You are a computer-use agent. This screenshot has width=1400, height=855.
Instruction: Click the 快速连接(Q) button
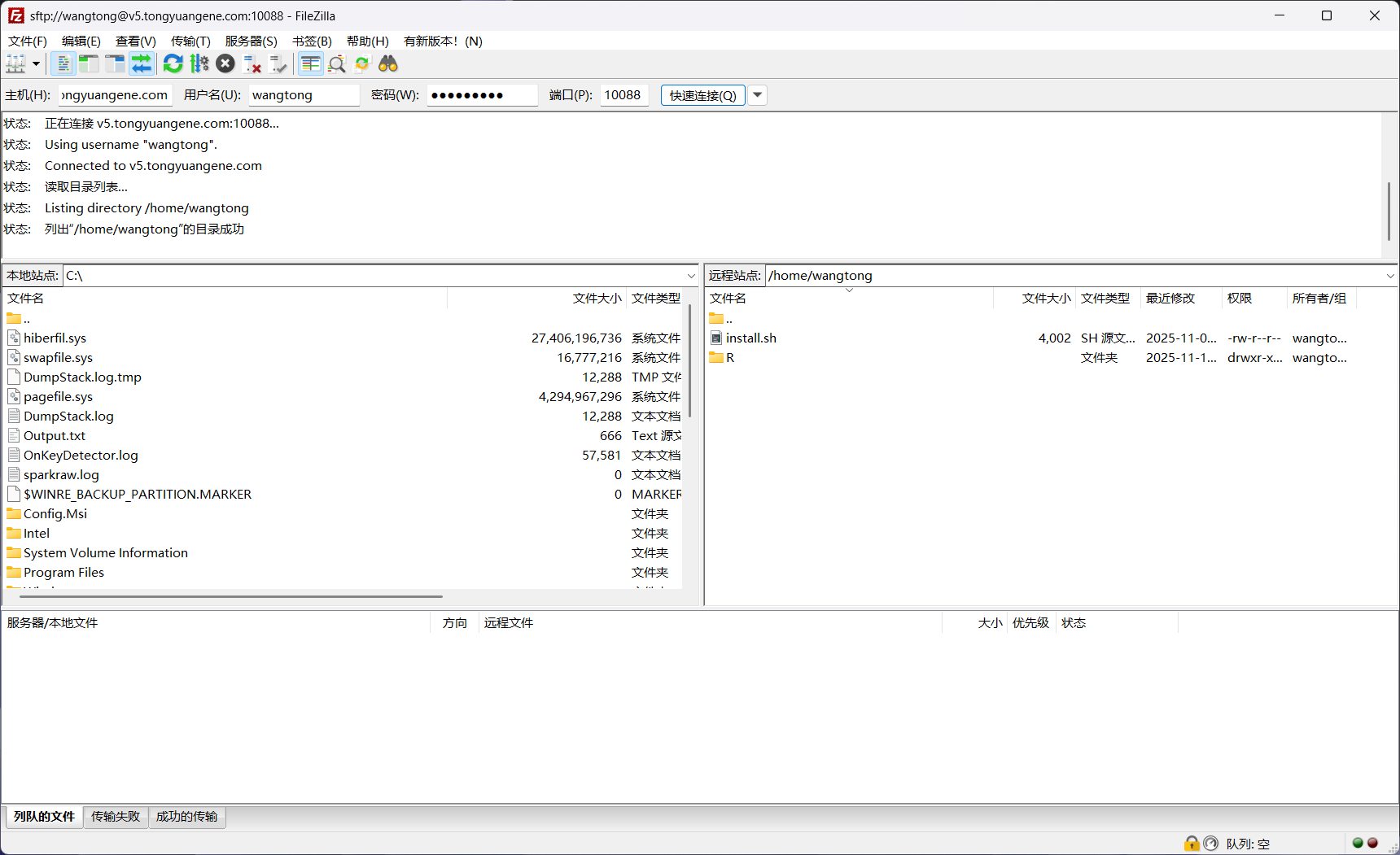tap(703, 95)
